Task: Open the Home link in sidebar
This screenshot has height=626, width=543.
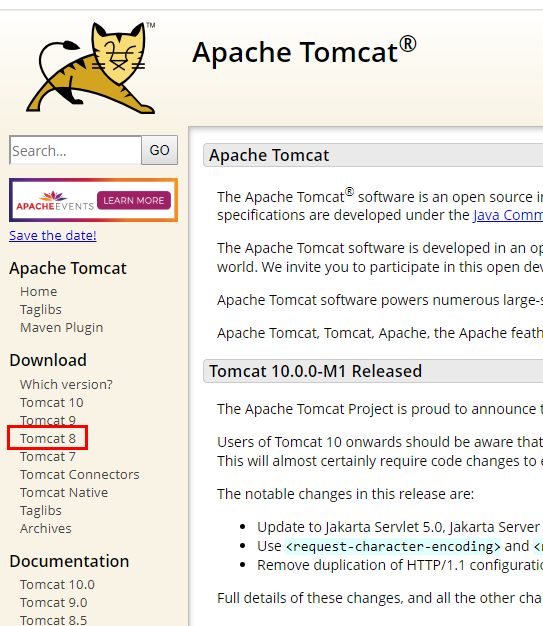Action: (x=39, y=291)
